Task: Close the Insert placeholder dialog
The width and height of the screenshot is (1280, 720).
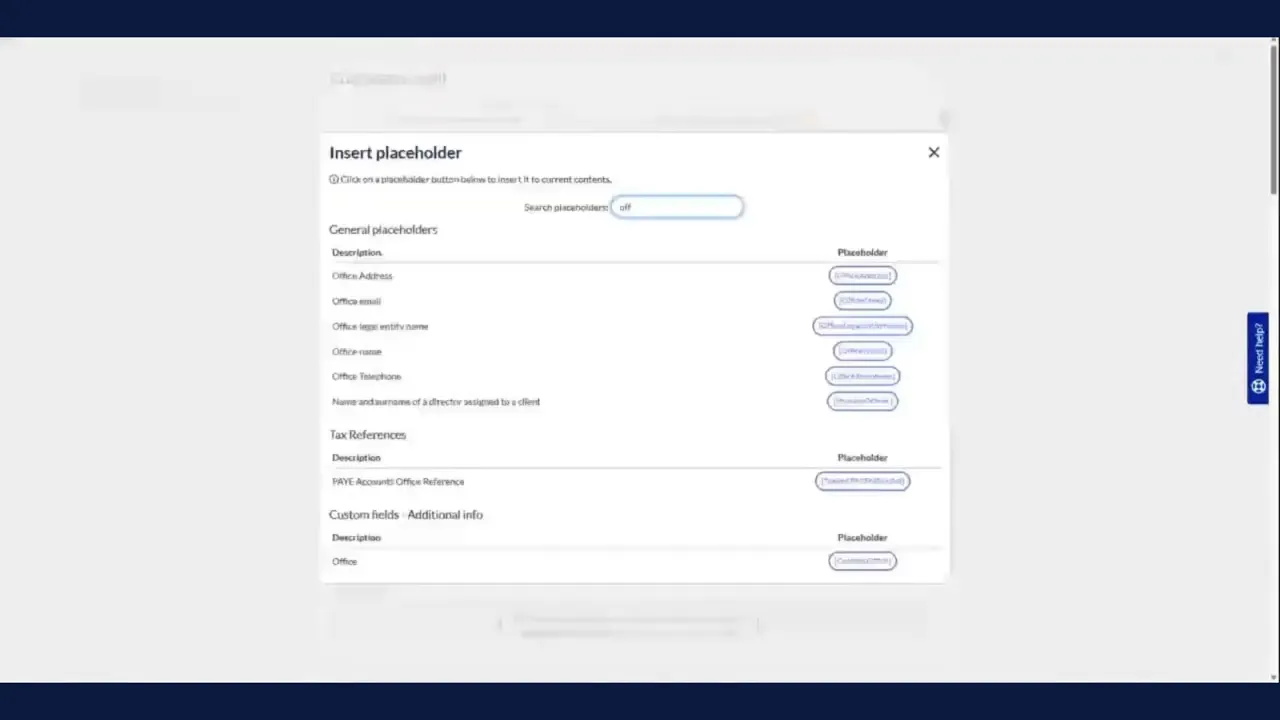Action: click(934, 152)
